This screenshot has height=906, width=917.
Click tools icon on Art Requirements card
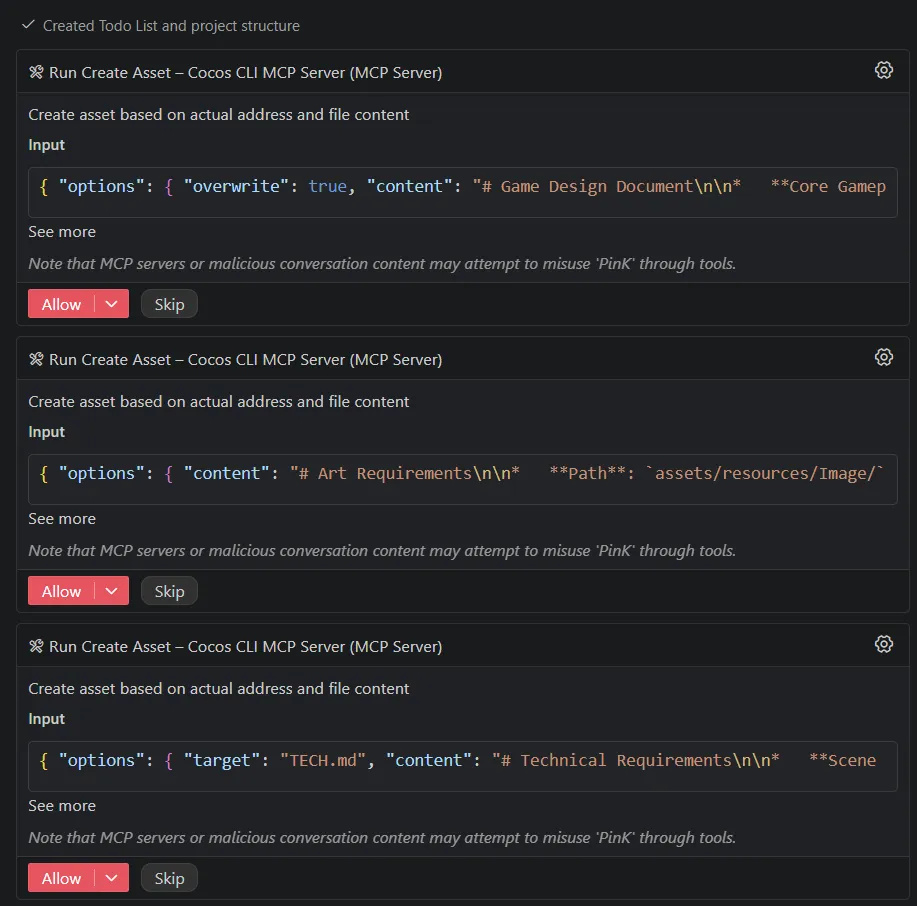pos(36,359)
